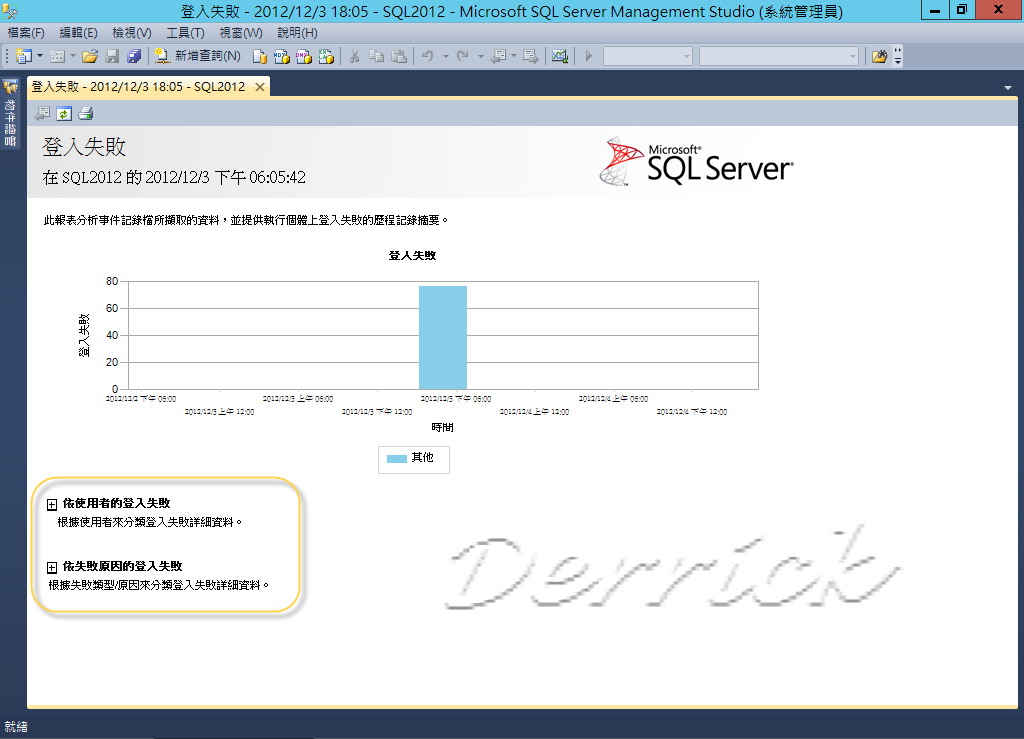Click the New Project toolbar icon
1024x739 pixels.
point(23,57)
